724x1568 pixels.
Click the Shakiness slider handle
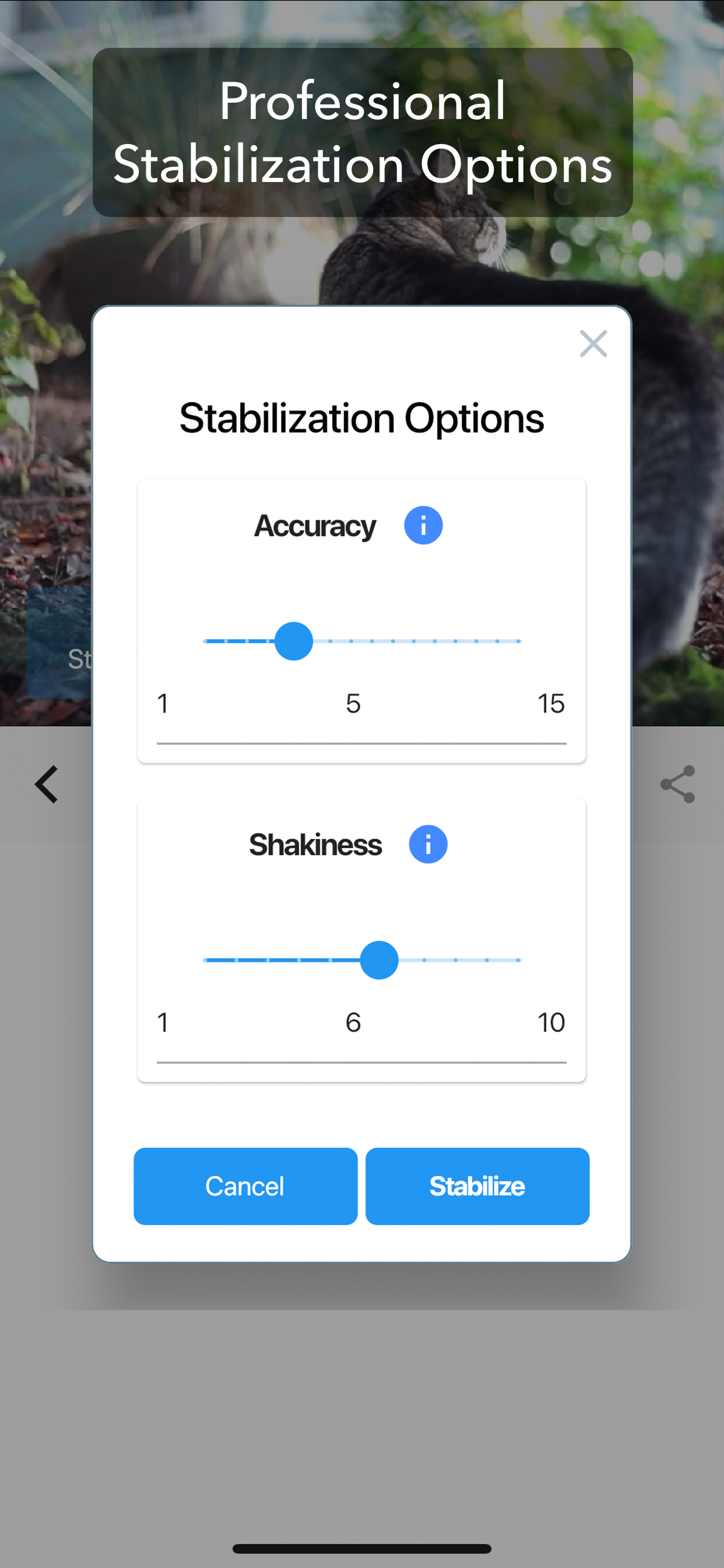tap(379, 960)
